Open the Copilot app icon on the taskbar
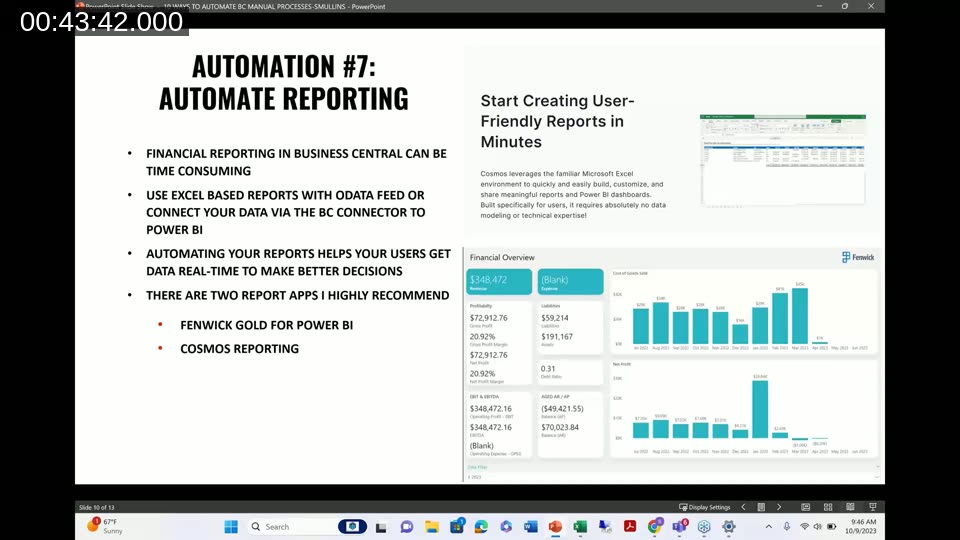 coord(506,527)
